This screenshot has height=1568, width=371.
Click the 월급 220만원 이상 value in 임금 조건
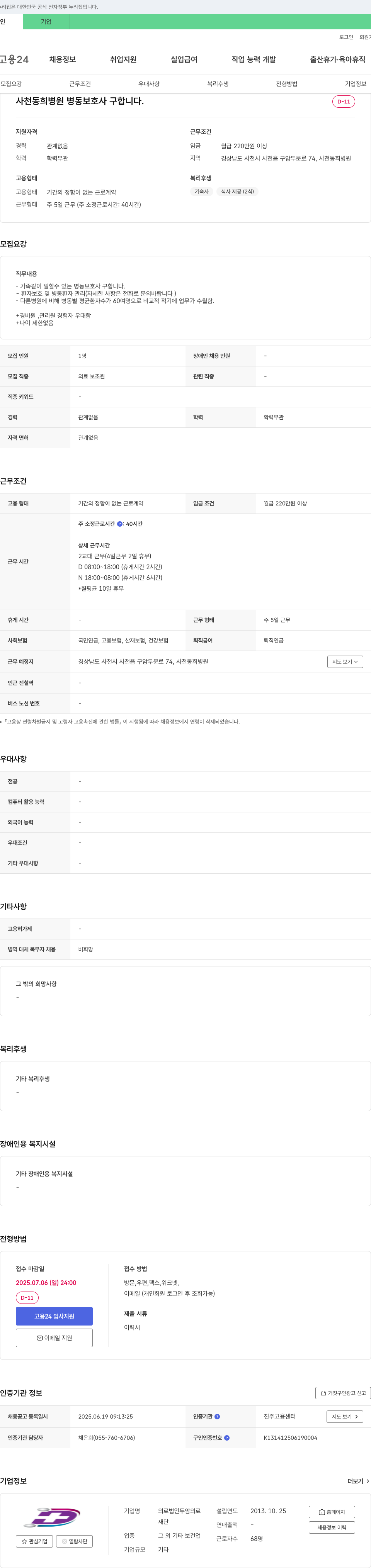point(285,503)
